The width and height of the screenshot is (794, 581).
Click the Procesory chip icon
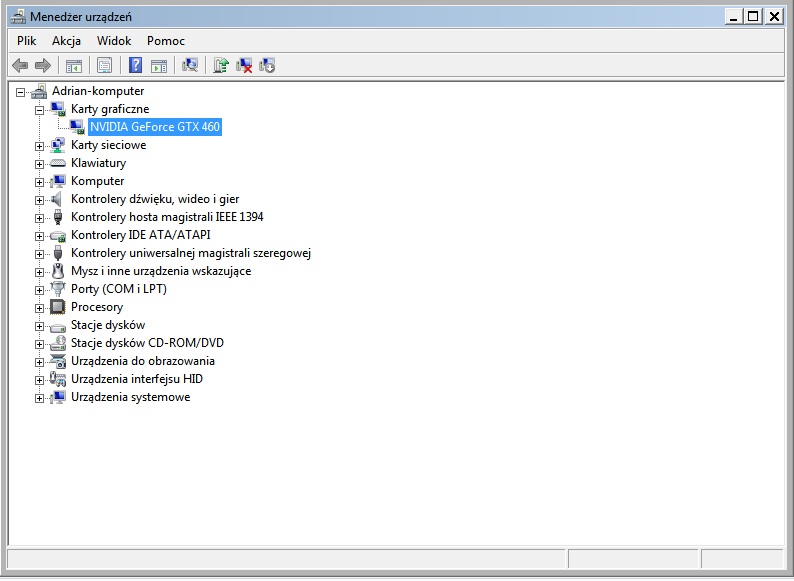58,307
